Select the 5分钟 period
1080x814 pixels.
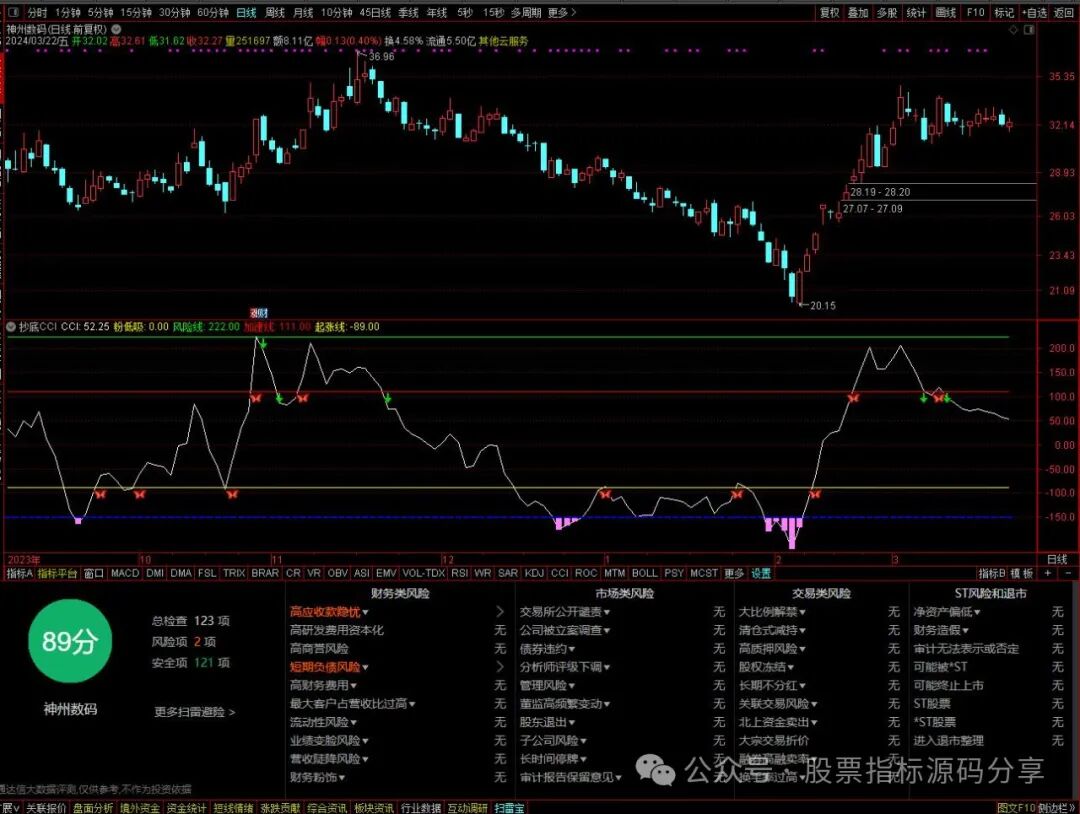point(100,12)
